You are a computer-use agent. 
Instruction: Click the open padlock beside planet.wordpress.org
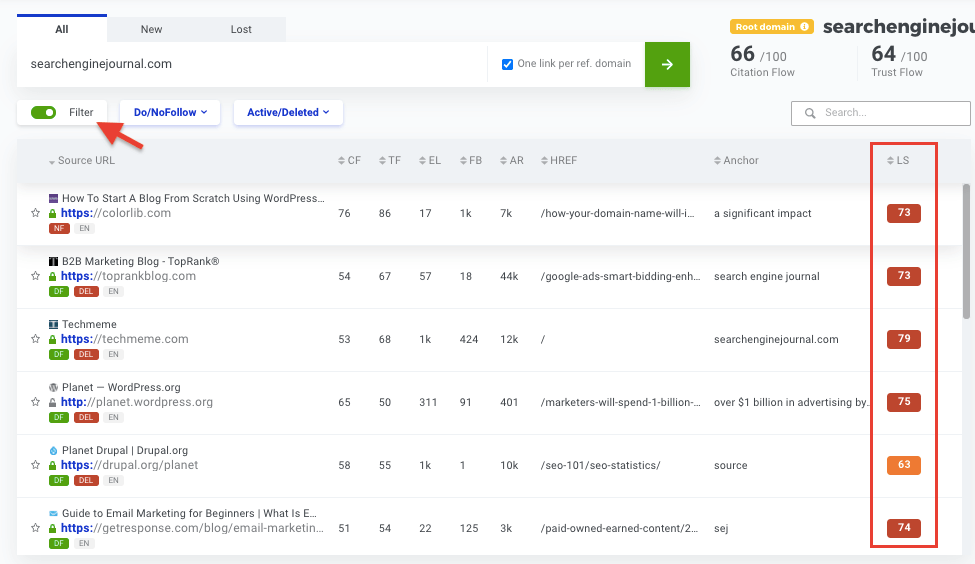click(x=53, y=402)
